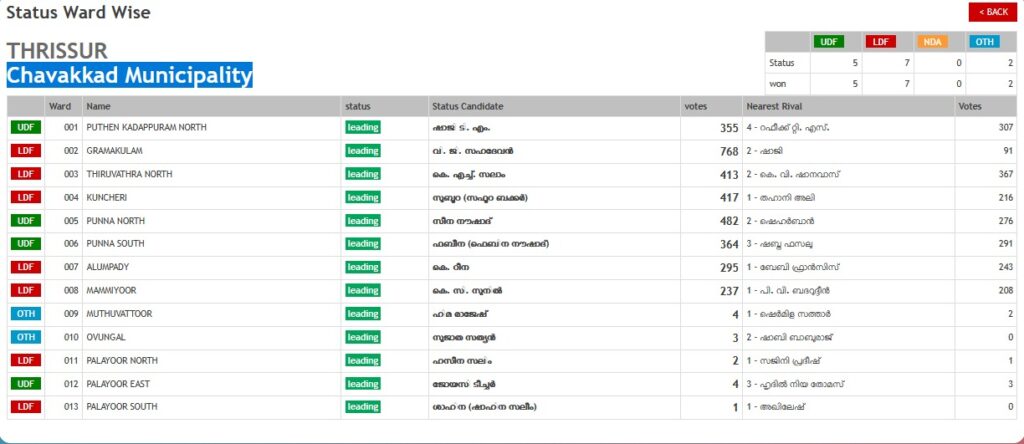
Task: Click the red LDF legend badge
Action: click(880, 42)
